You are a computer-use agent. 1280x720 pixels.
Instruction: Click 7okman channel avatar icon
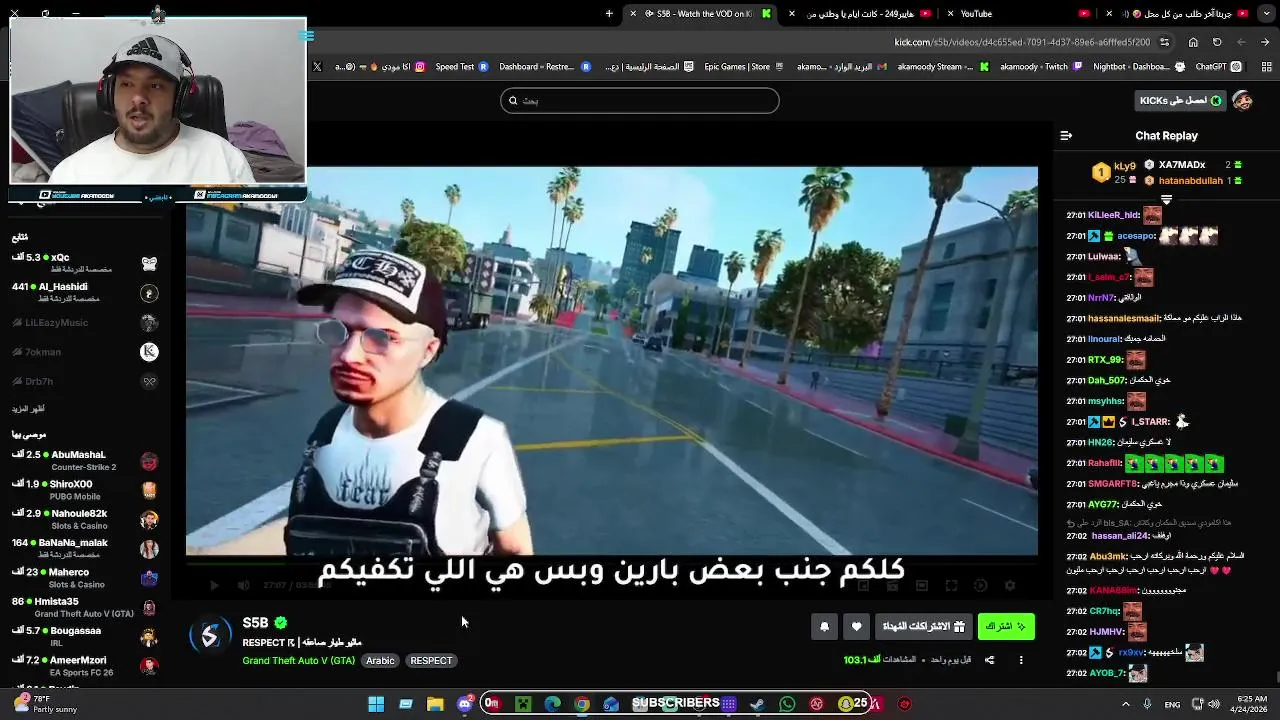tap(149, 352)
